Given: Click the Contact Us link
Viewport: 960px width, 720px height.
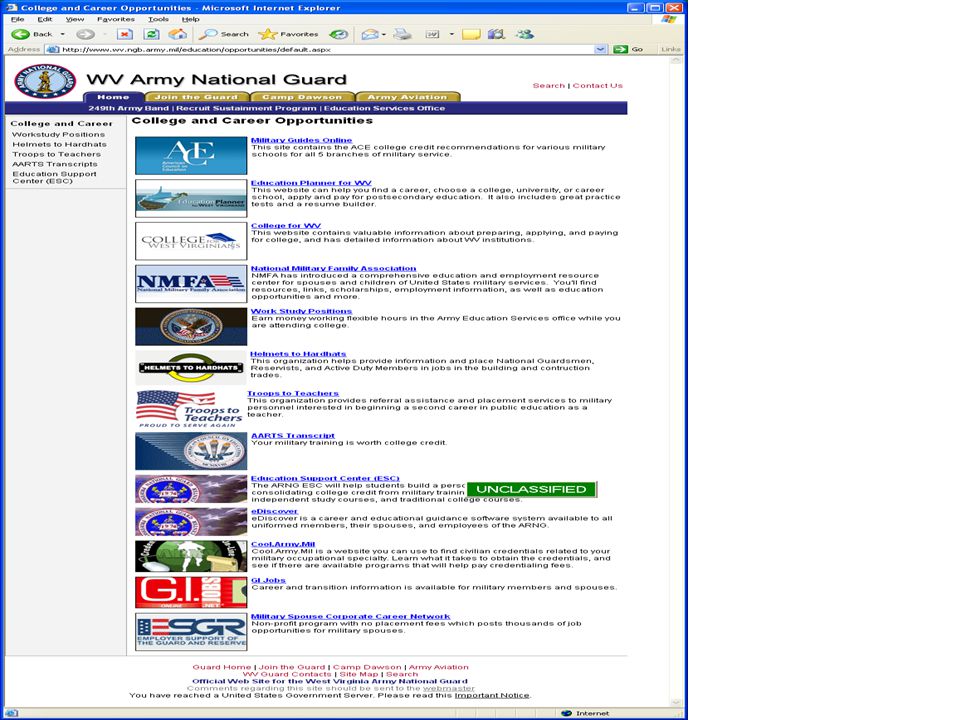Looking at the screenshot, I should 598,86.
